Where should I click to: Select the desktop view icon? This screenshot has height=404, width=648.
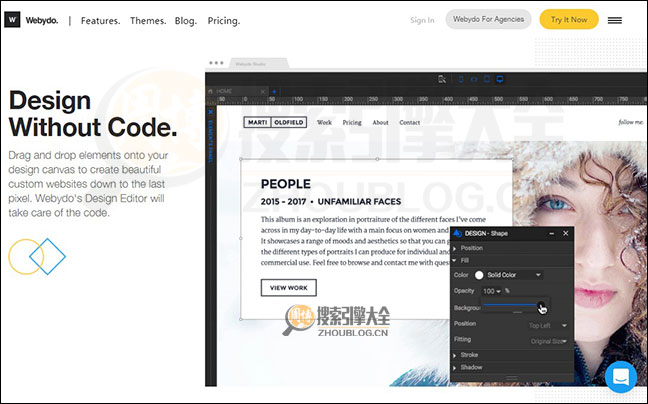[500, 79]
